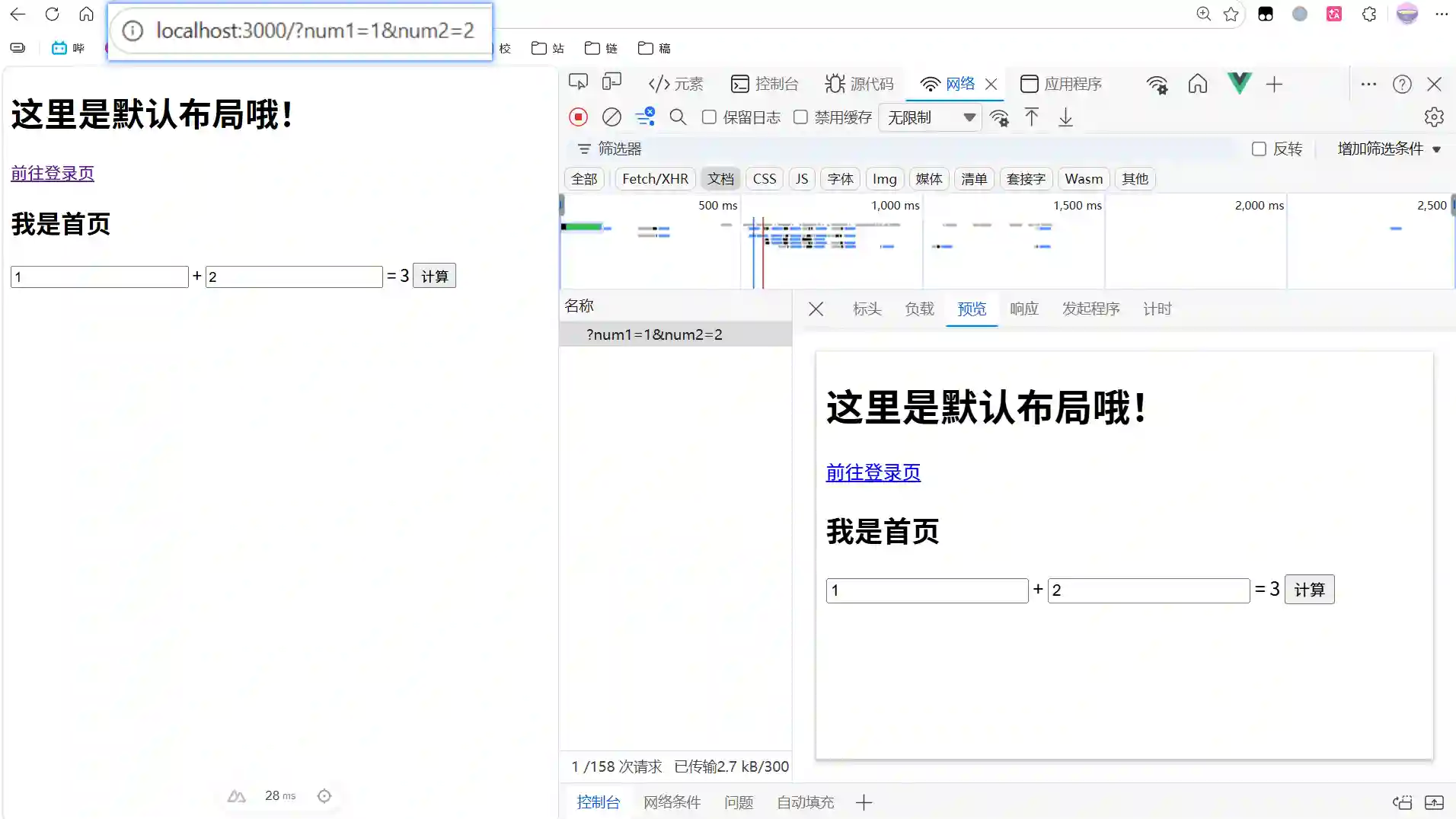The height and width of the screenshot is (819, 1456).
Task: Open the Vue devtools panel
Action: click(x=1238, y=84)
